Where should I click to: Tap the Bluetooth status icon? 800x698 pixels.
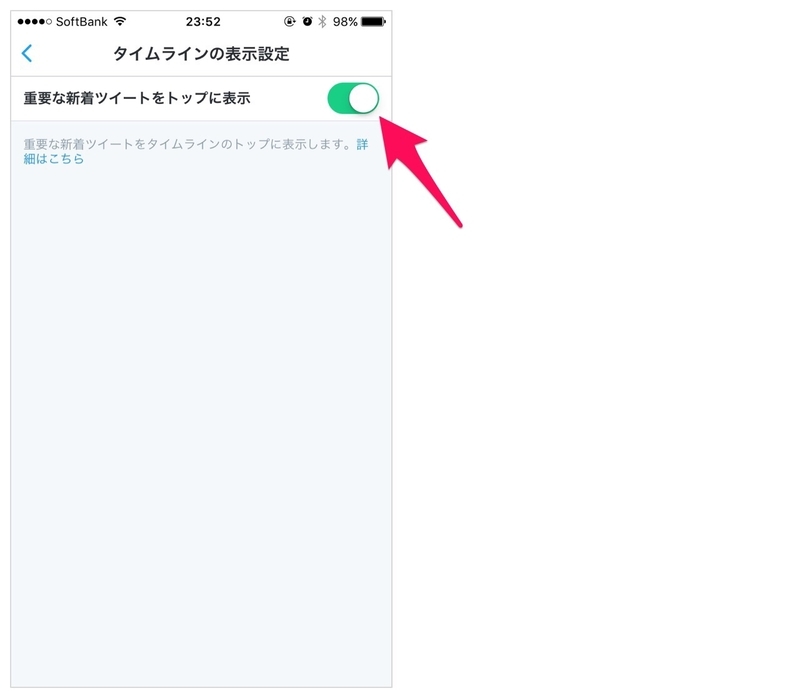[322, 21]
